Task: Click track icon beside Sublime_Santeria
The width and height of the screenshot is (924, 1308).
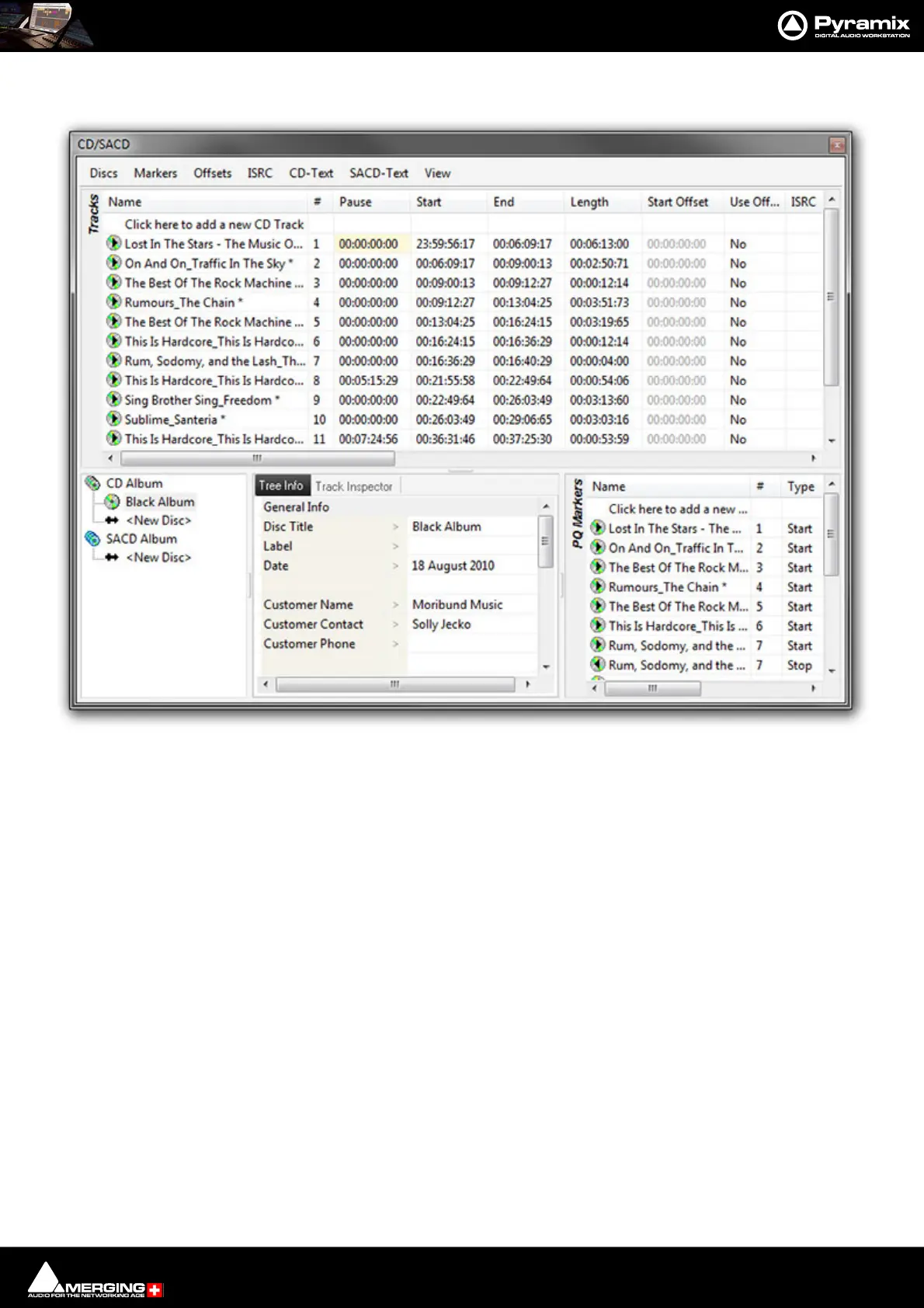Action: (x=114, y=419)
